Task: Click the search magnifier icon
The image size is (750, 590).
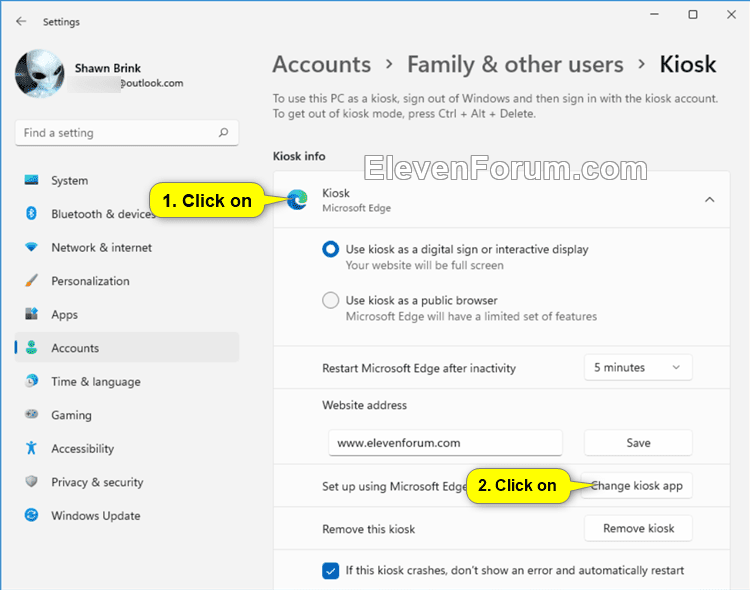Action: [223, 133]
